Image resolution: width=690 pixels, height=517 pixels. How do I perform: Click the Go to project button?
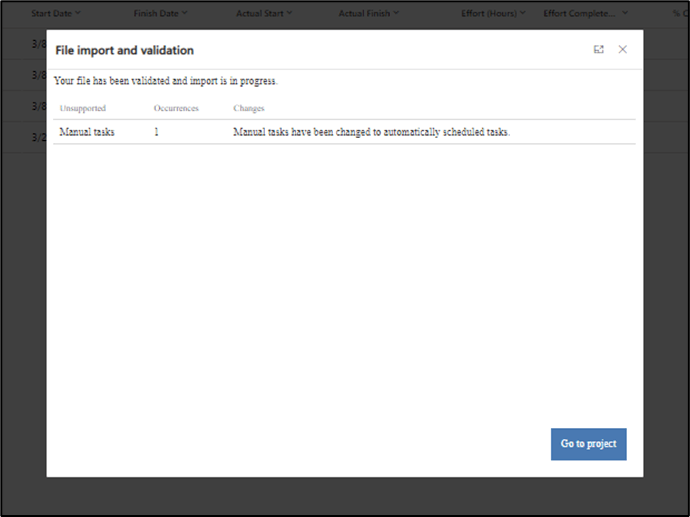pos(588,444)
